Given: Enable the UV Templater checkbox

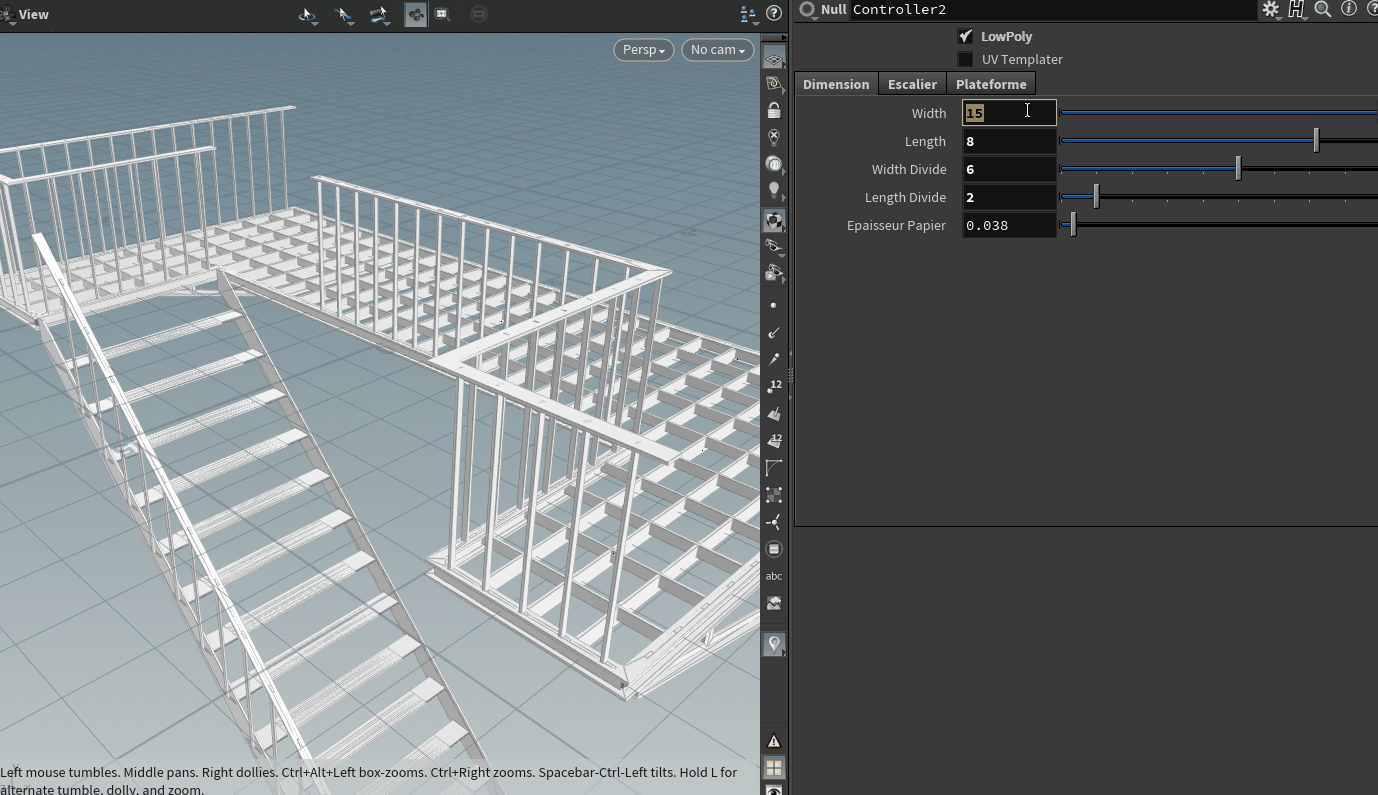Looking at the screenshot, I should pos(965,59).
